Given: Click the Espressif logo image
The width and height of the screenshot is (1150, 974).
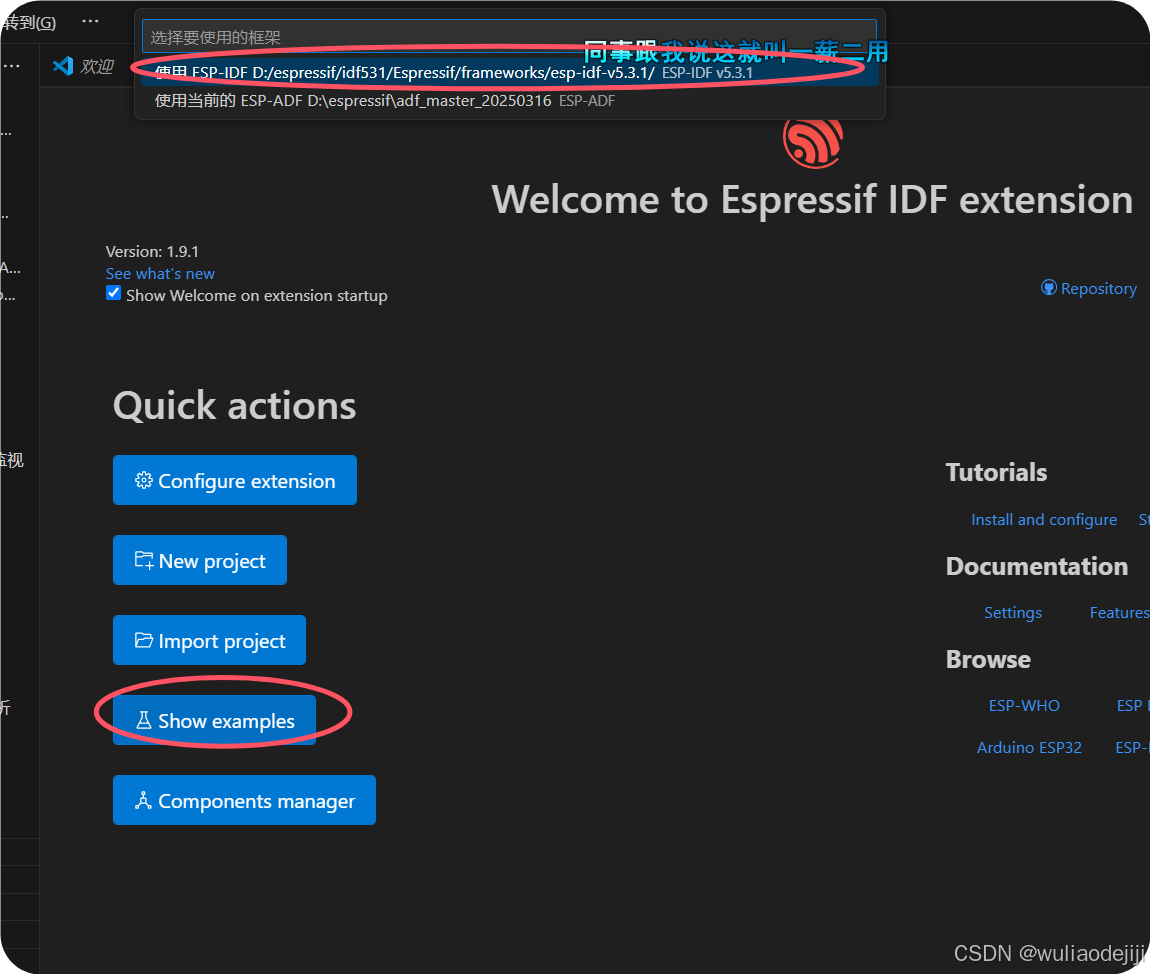Looking at the screenshot, I should (813, 143).
